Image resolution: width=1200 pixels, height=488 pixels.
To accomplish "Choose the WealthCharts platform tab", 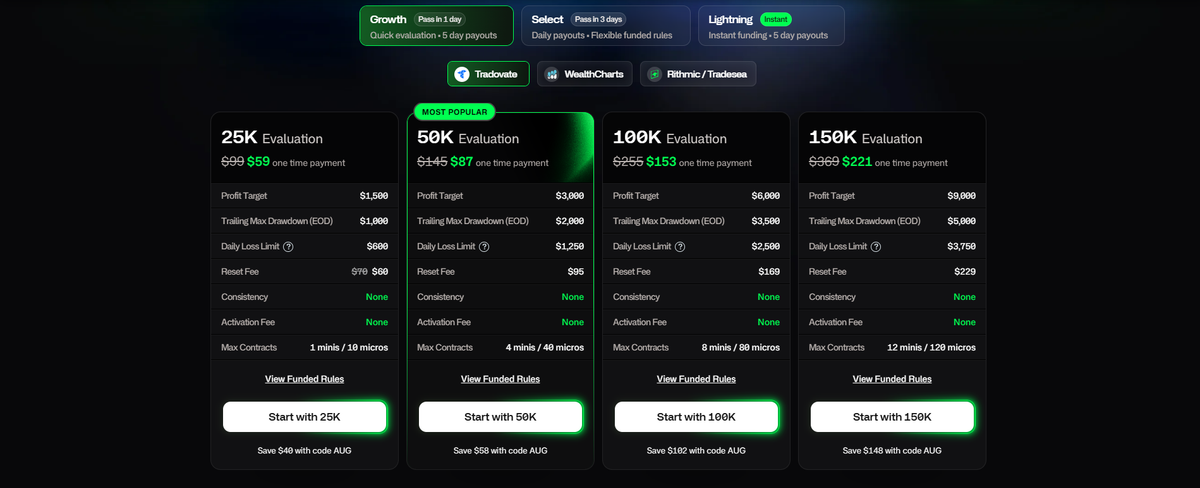I will click(x=585, y=74).
